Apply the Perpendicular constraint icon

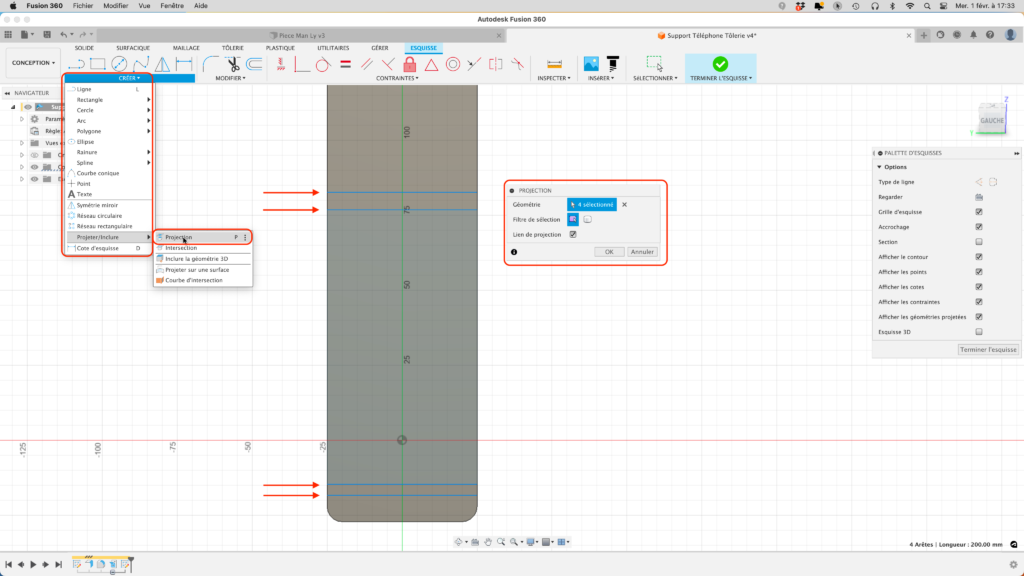[x=388, y=64]
